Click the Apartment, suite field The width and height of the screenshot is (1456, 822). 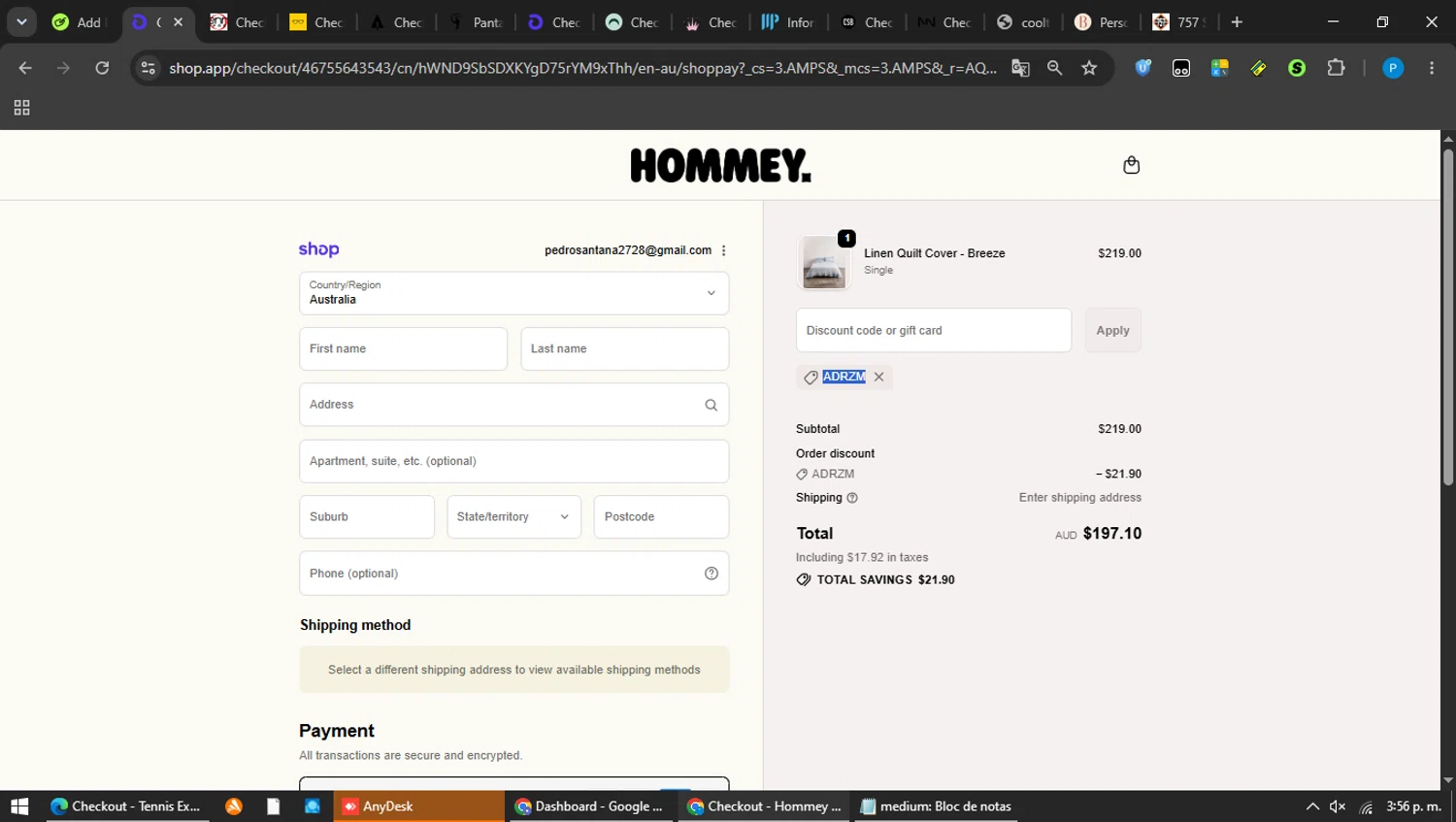513,461
